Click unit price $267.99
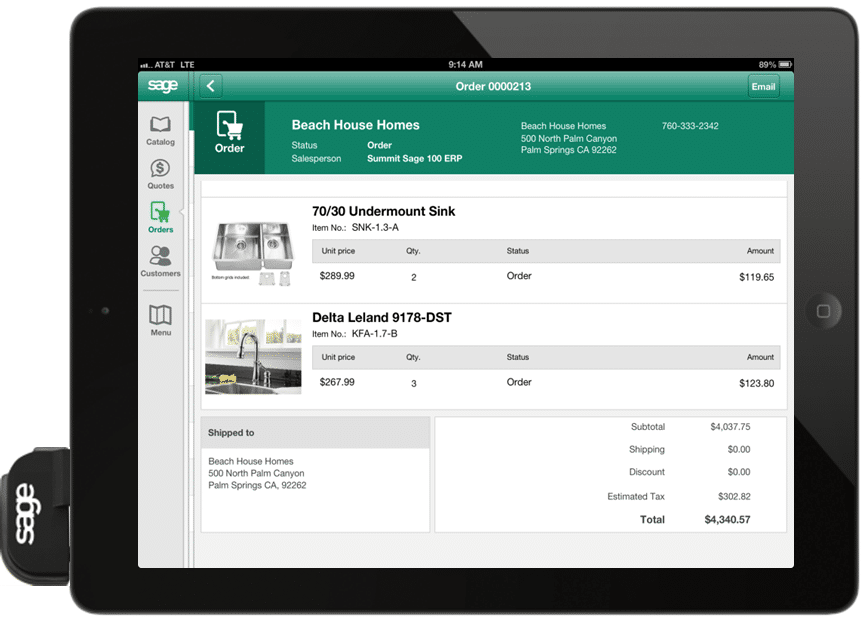 pyautogui.click(x=337, y=382)
